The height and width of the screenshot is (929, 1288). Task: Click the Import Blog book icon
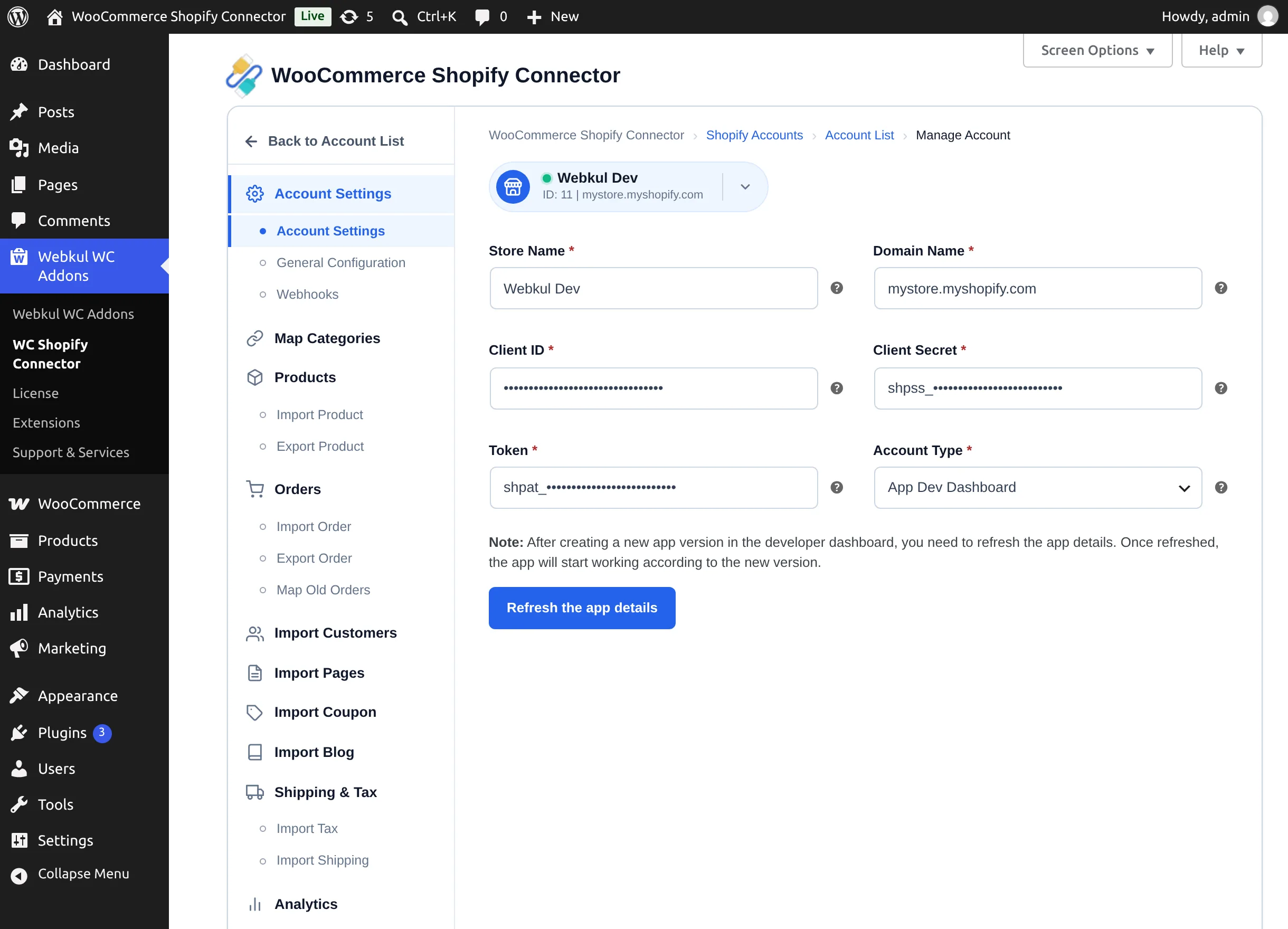click(x=255, y=752)
